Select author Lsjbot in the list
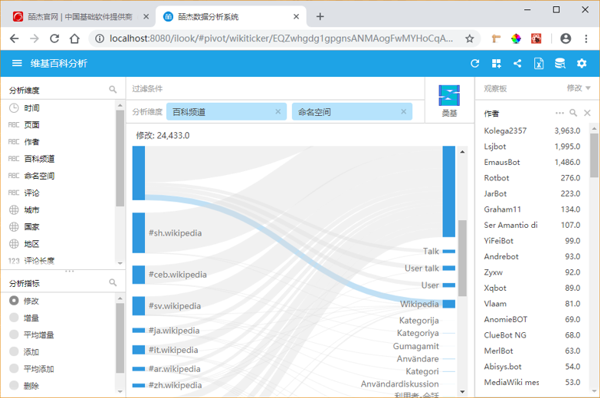Screen dimensions: 600x398 point(532,147)
